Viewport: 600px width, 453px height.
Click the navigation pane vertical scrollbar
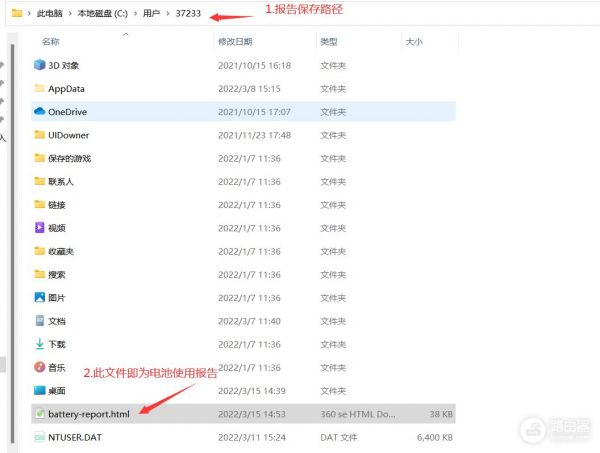tap(13, 243)
